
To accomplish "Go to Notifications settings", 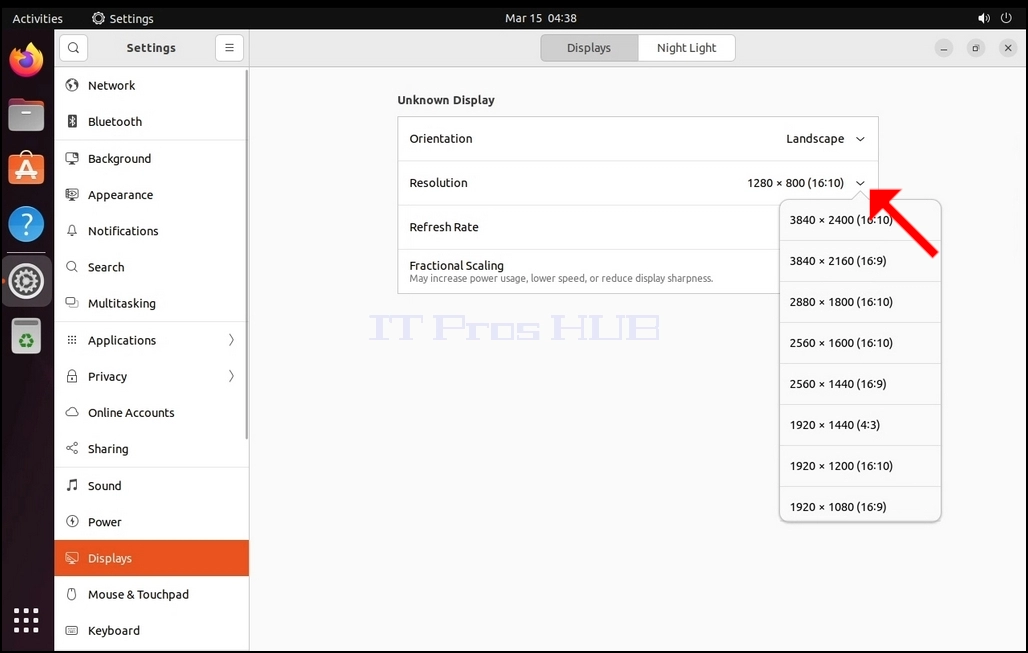I will point(151,231).
